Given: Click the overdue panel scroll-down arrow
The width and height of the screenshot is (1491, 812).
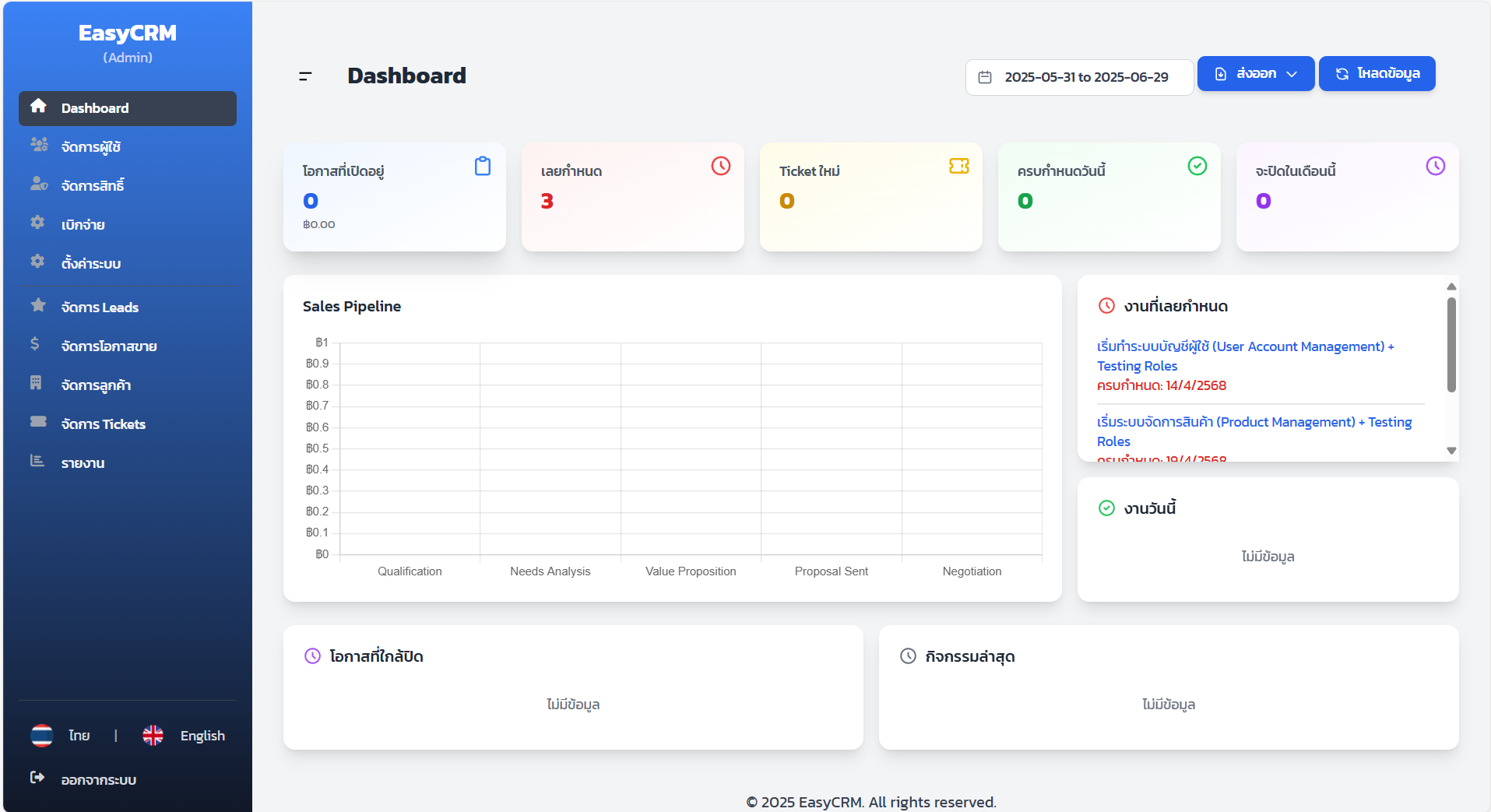Looking at the screenshot, I should coord(1451,450).
